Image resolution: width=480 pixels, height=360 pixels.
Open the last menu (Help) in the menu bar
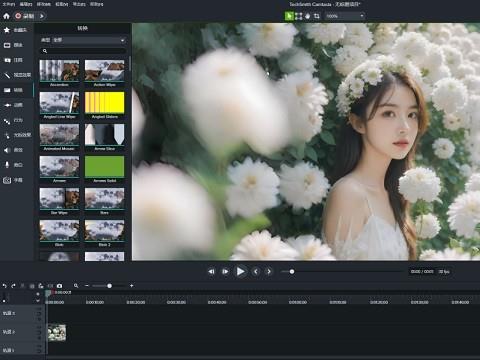pyautogui.click(x=97, y=4)
